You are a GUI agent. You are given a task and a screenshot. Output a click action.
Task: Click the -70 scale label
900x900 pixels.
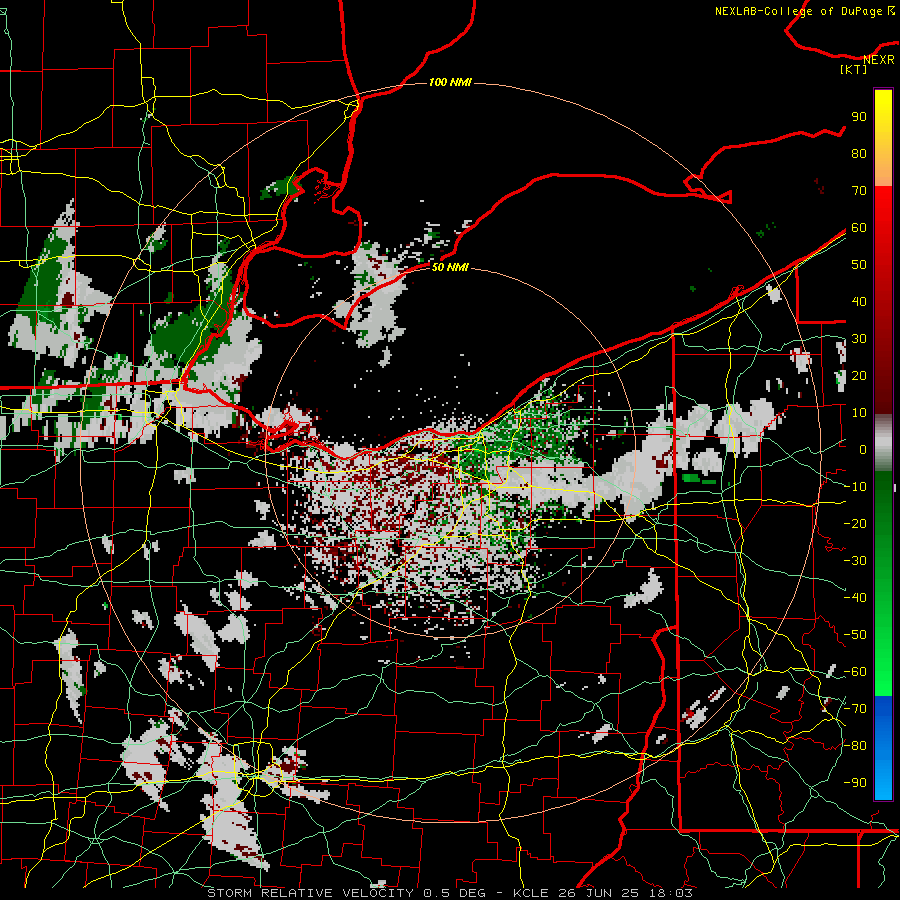[855, 708]
